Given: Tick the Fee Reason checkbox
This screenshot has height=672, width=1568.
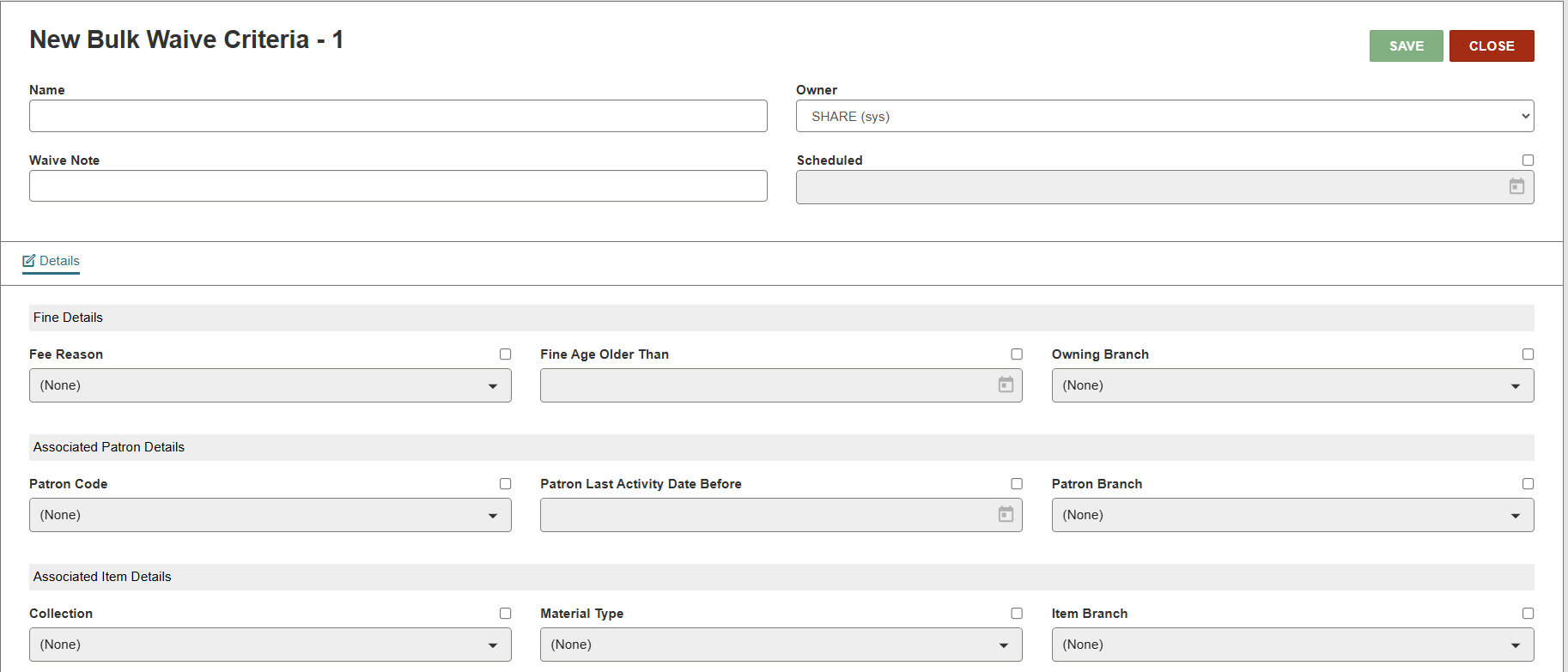Looking at the screenshot, I should [x=505, y=354].
